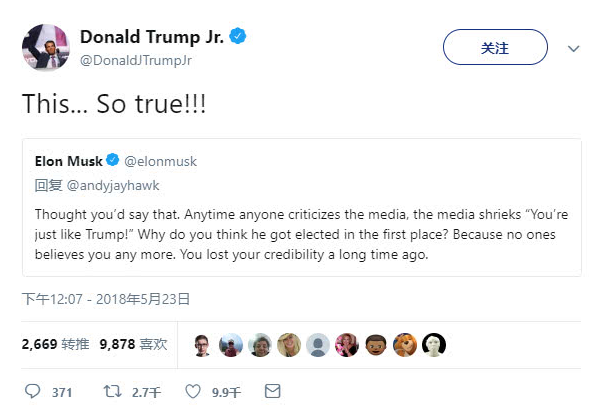
Task: Click the first liker avatar with glasses
Action: pyautogui.click(x=203, y=344)
